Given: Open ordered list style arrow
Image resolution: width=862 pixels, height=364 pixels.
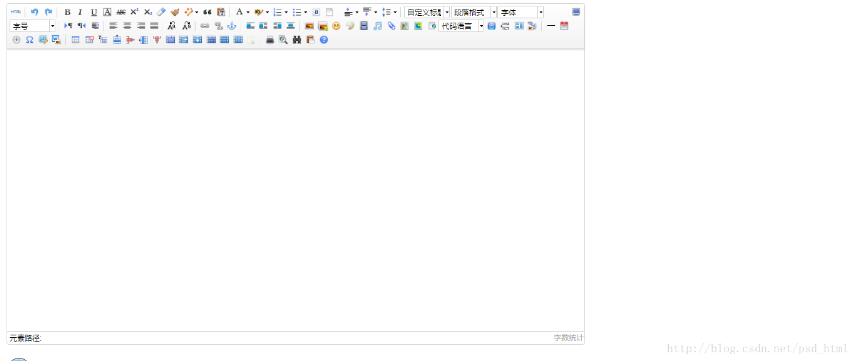Looking at the screenshot, I should [x=286, y=12].
